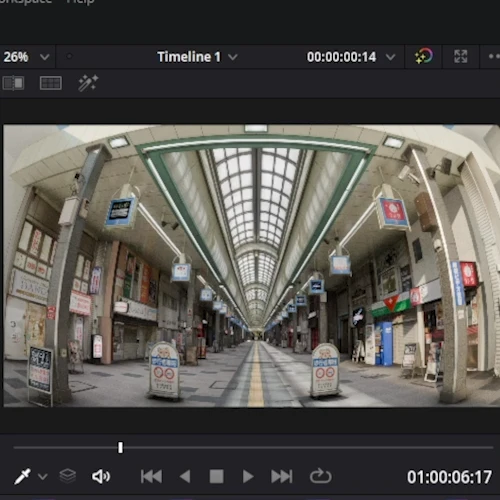Viewport: 500px width, 500px height.
Task: Expand the 00:00:00:14 timecode options chevron
Action: click(x=390, y=57)
